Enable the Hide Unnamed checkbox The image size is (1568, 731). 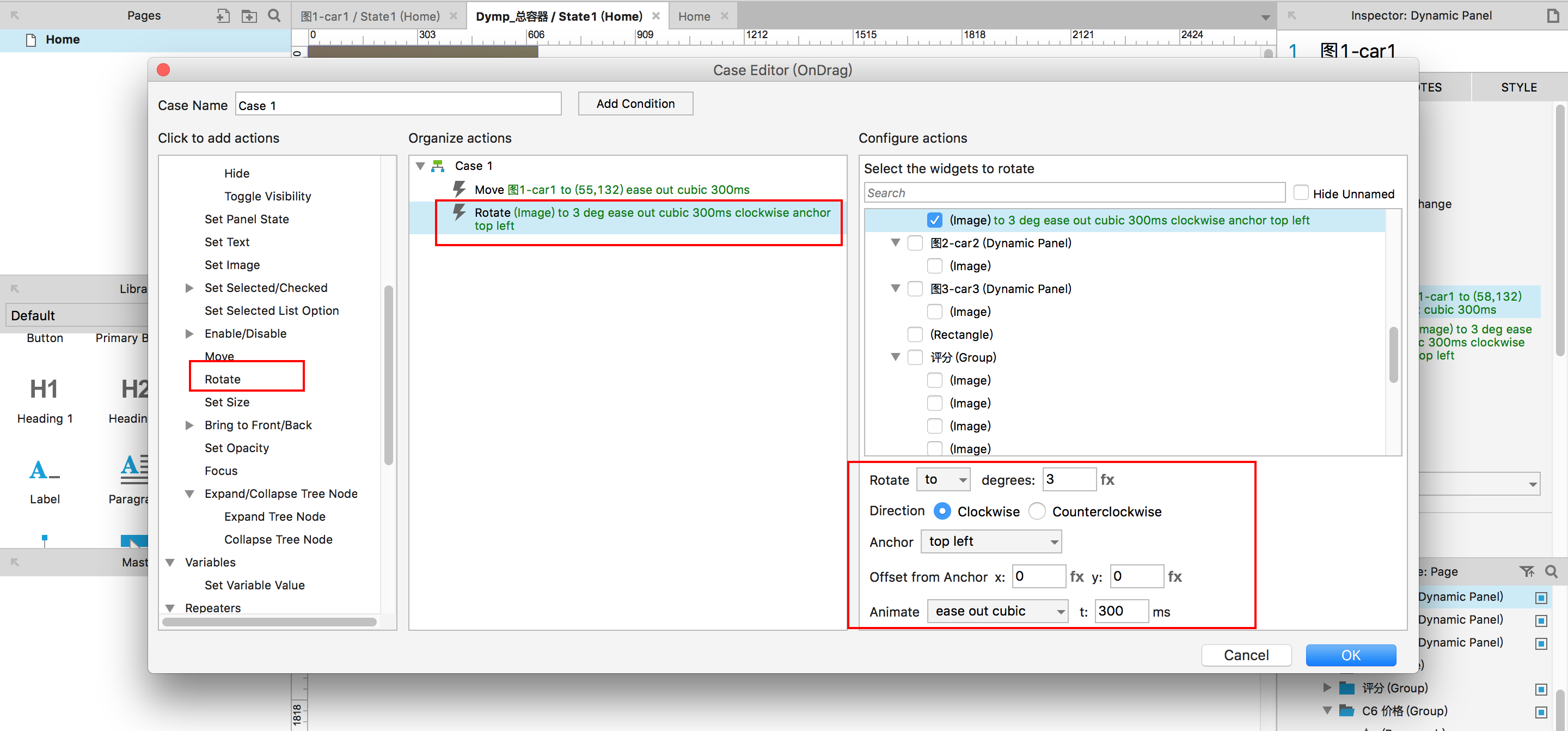(1301, 193)
